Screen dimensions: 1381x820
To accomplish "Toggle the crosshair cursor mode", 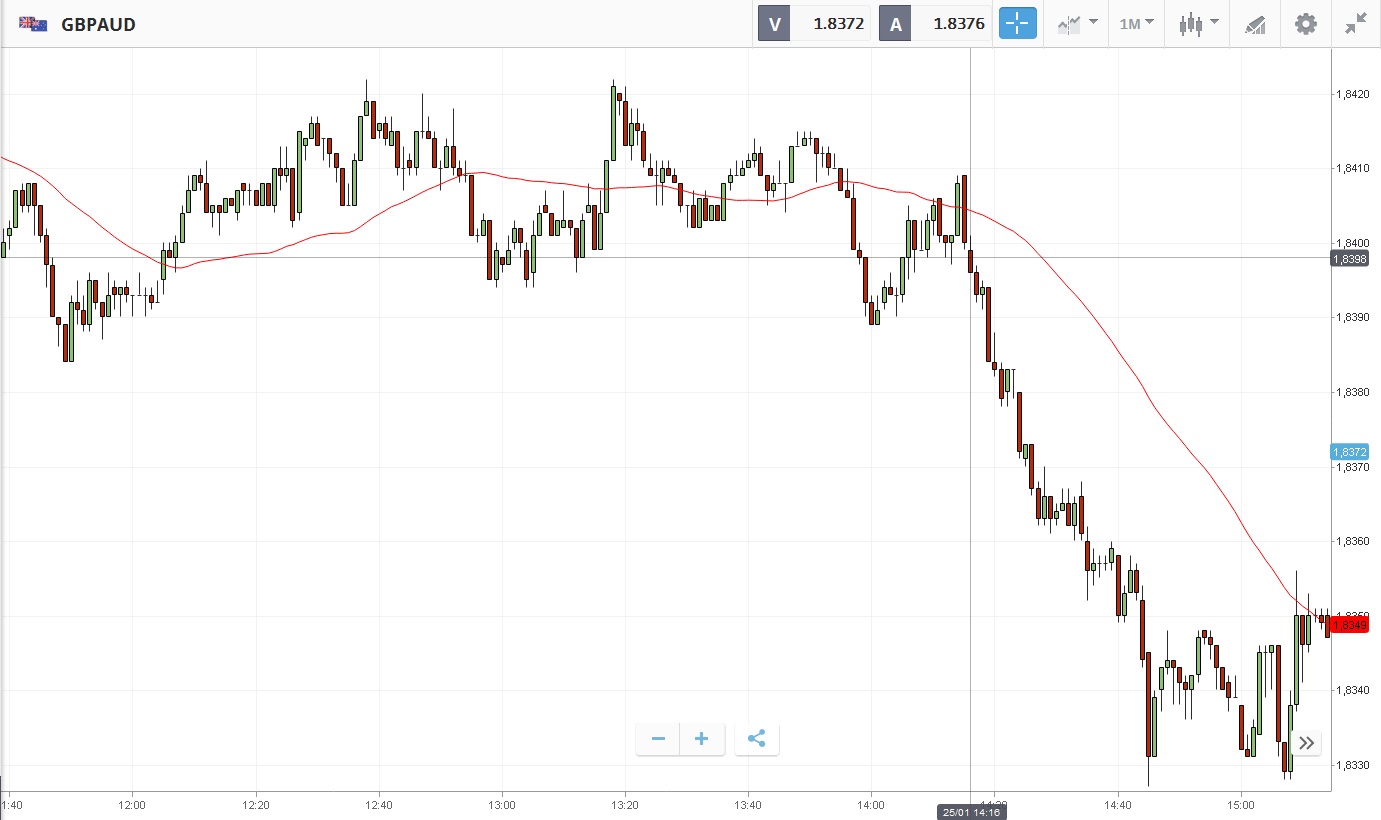I will (x=1017, y=24).
